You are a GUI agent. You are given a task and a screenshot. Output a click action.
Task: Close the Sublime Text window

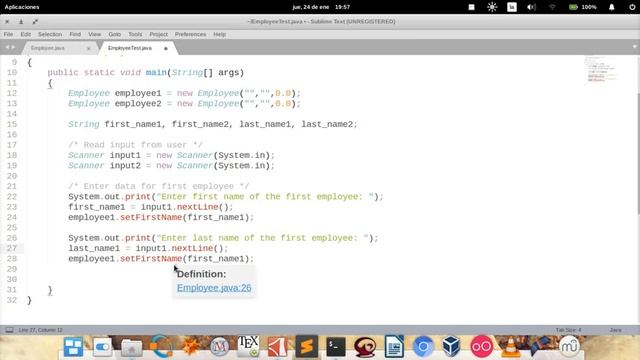(7, 22)
